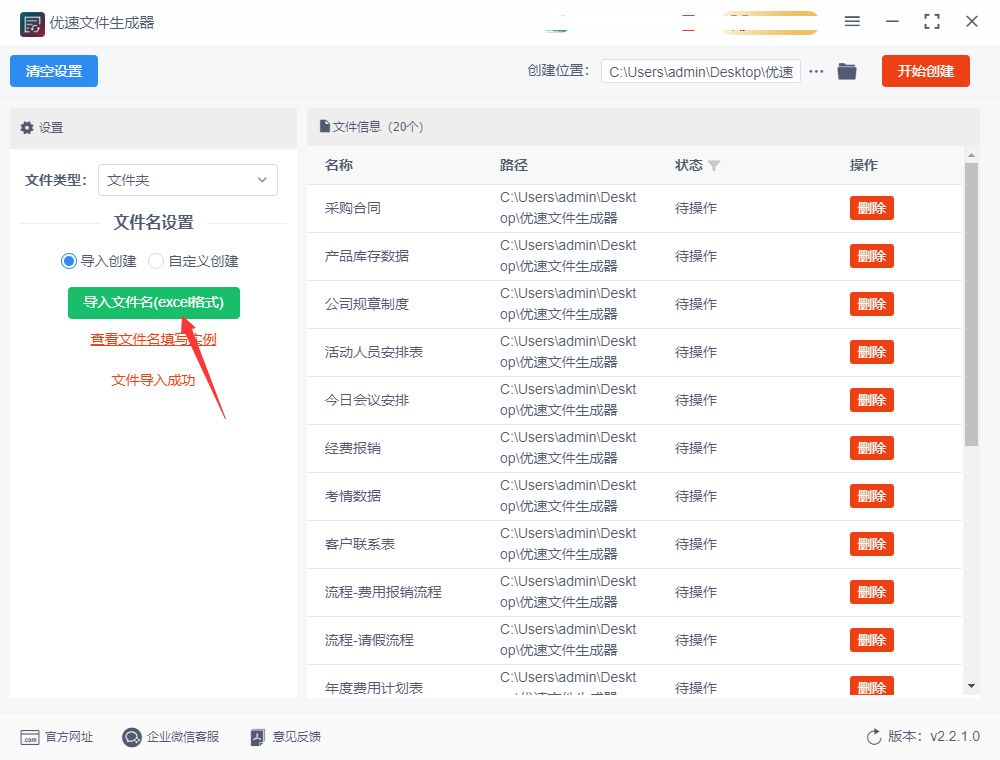This screenshot has width=1000, height=760.
Task: Click the 意见反馈 text link
Action: (x=297, y=737)
